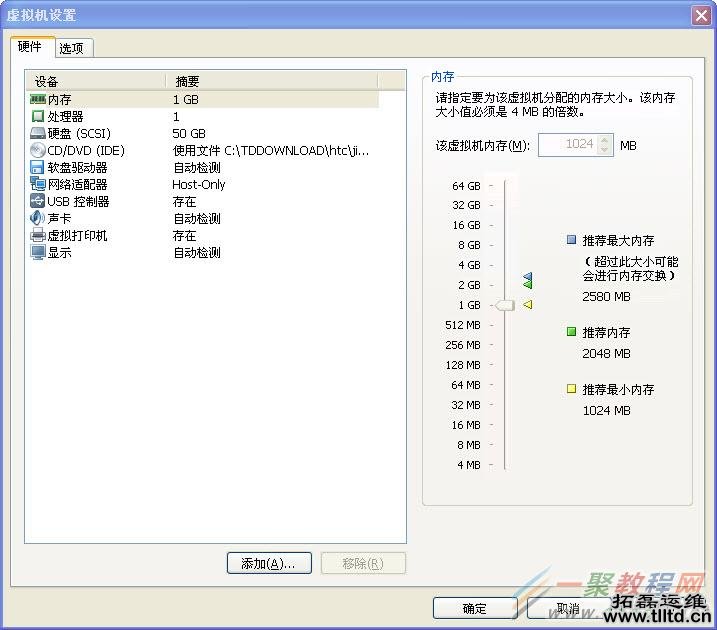Image resolution: width=717 pixels, height=630 pixels.
Task: Select the 内存 device row label
Action: 59,99
